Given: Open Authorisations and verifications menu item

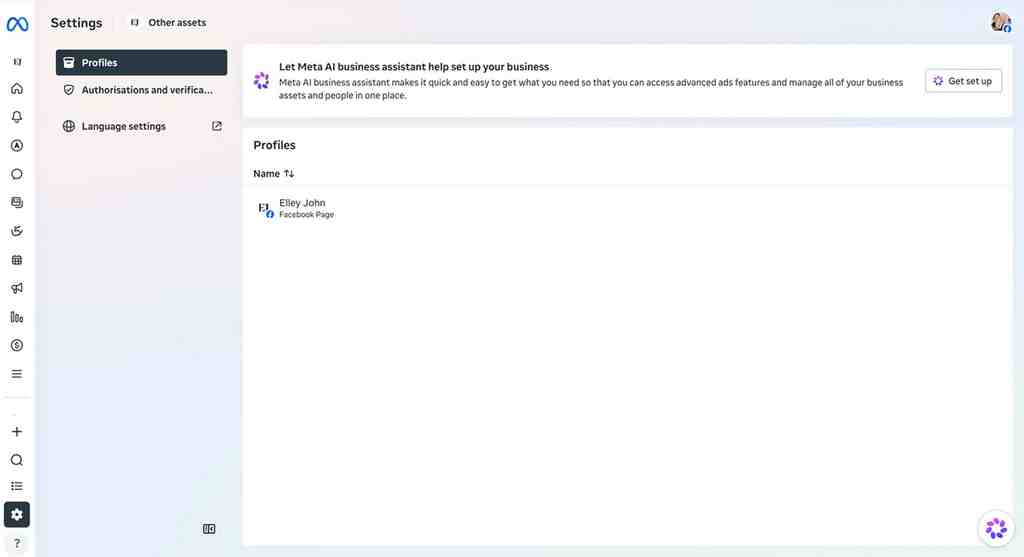Looking at the screenshot, I should point(141,90).
